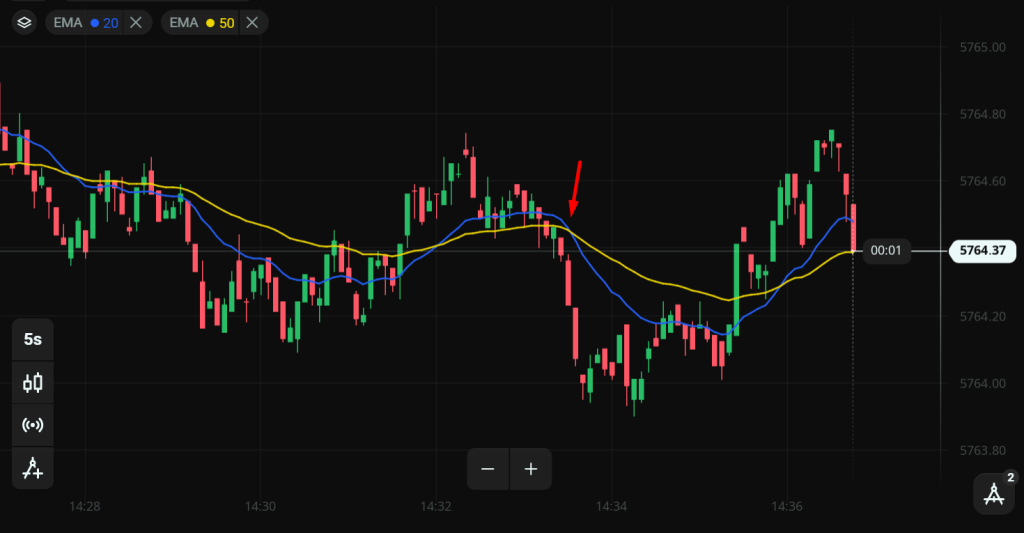Screen dimensions: 1024x533
Task: Click the blue EMA 20 color dot
Action: coord(96,22)
